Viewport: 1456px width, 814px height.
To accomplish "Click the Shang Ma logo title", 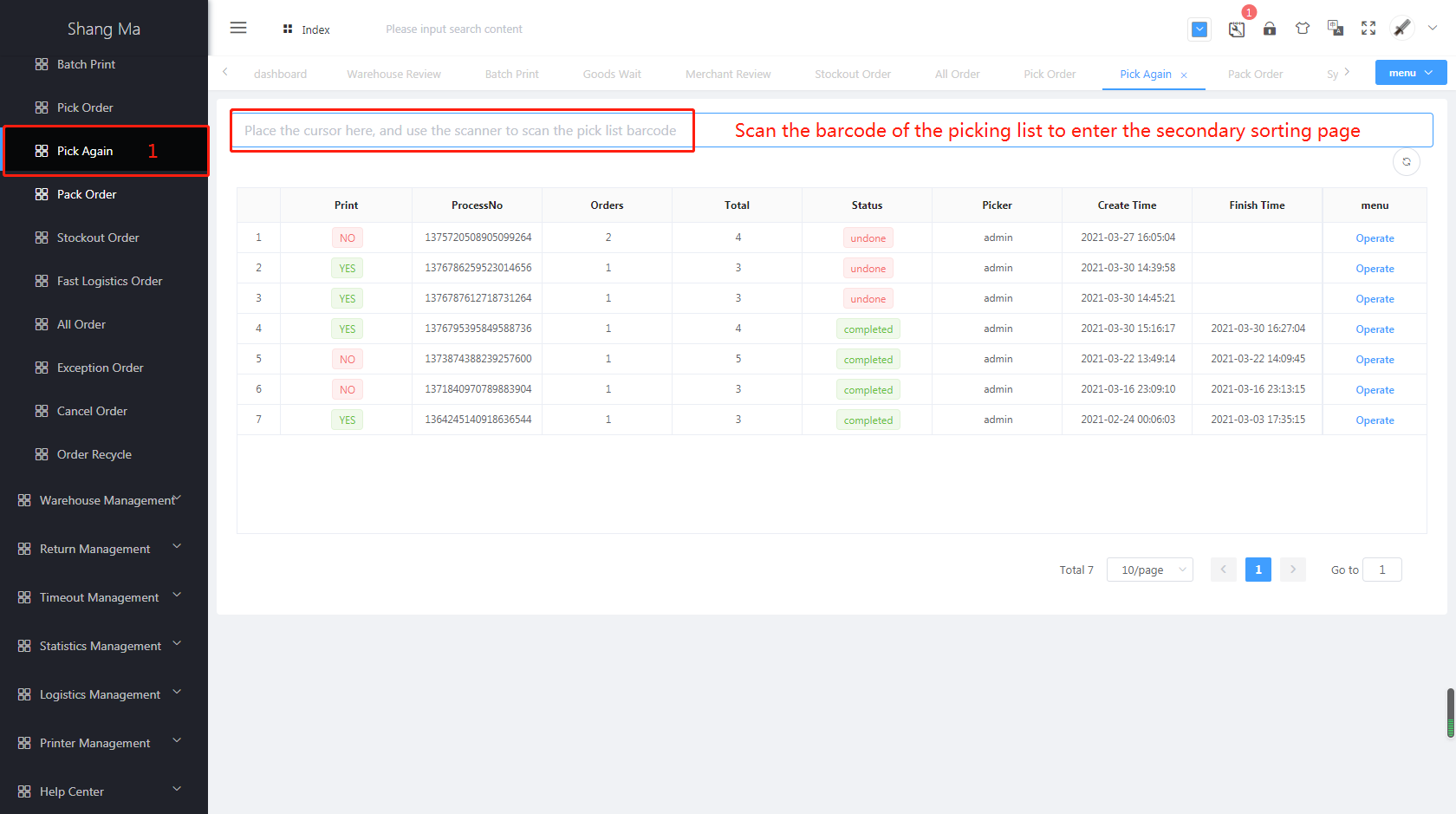I will 104,29.
